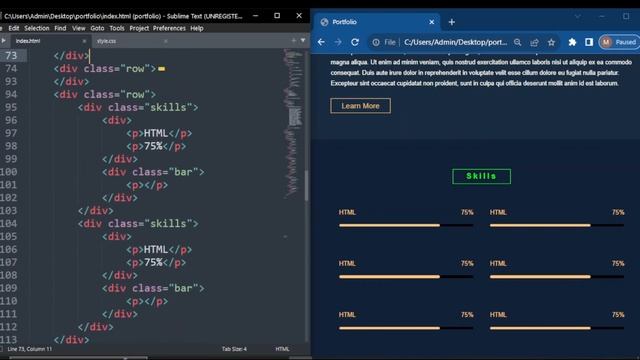The height and width of the screenshot is (360, 640).
Task: Open a new Chrome tab
Action: pyautogui.click(x=451, y=22)
